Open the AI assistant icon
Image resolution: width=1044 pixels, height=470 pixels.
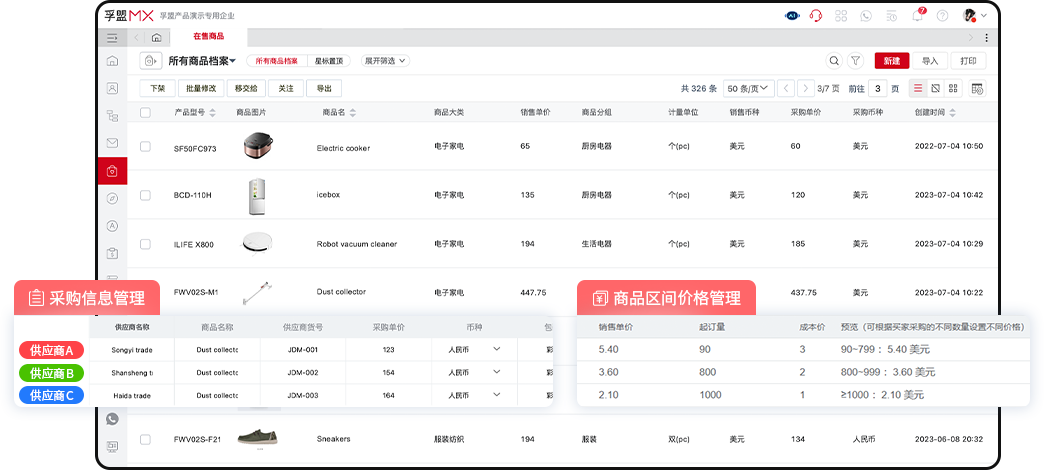[x=793, y=16]
